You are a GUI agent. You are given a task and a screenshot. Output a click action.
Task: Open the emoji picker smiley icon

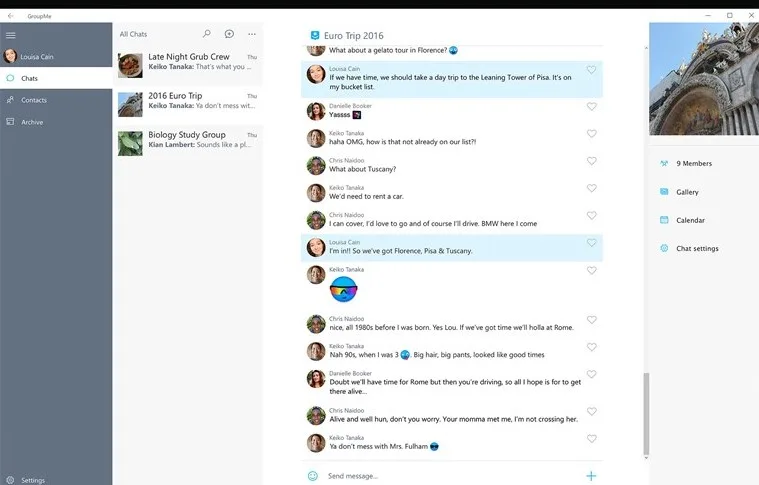[313, 476]
